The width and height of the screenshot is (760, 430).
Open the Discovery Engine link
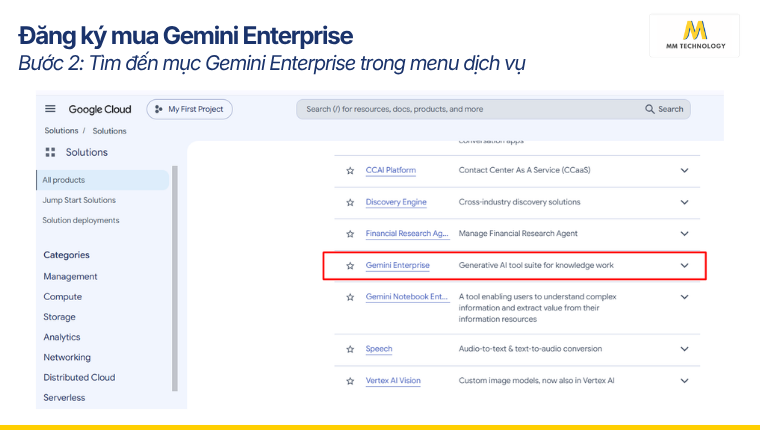(396, 202)
